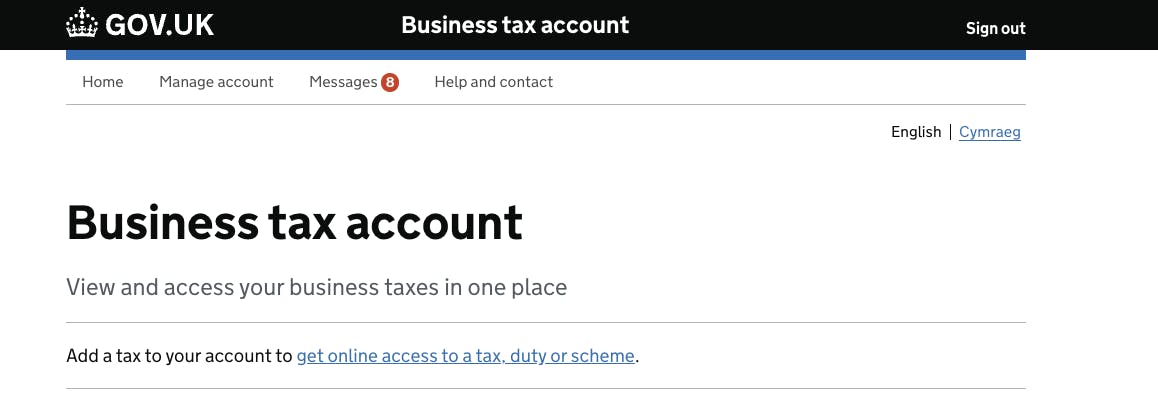Go to the Home tab

(x=103, y=82)
